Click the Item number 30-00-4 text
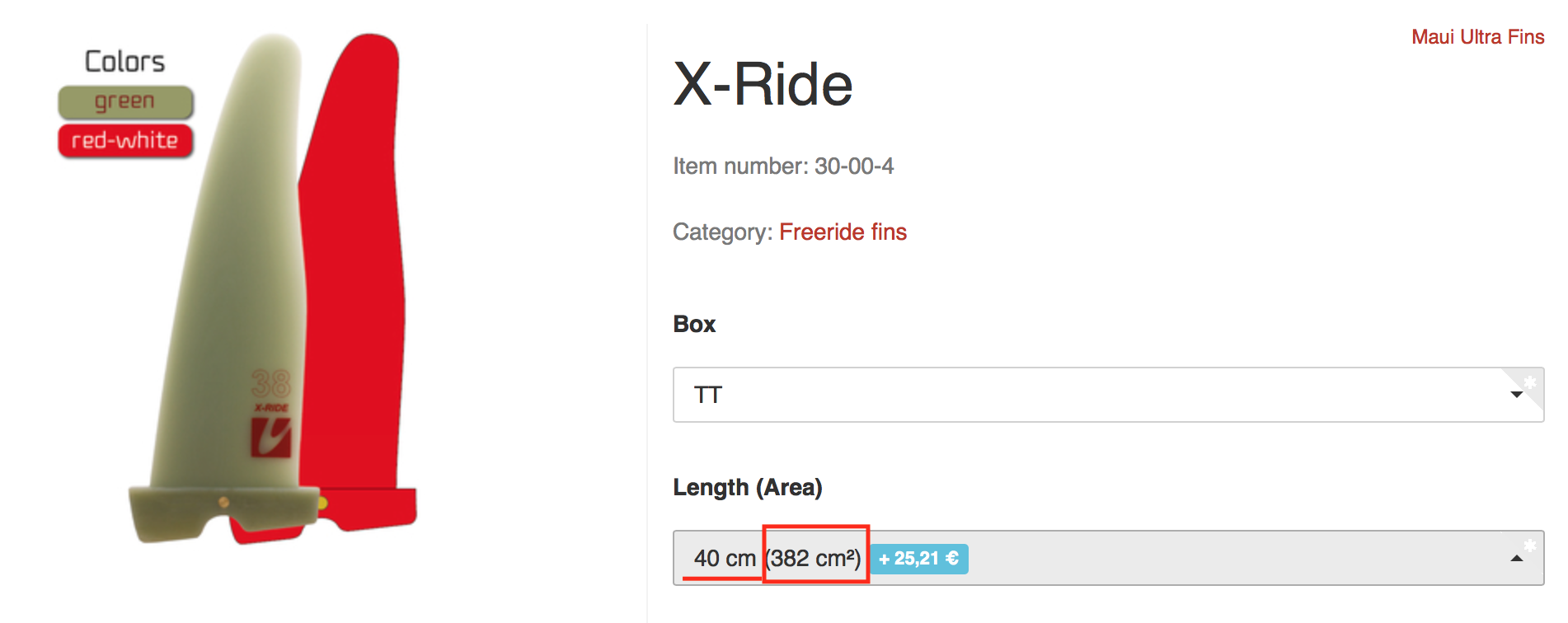Viewport: 1568px width, 623px height. [783, 166]
